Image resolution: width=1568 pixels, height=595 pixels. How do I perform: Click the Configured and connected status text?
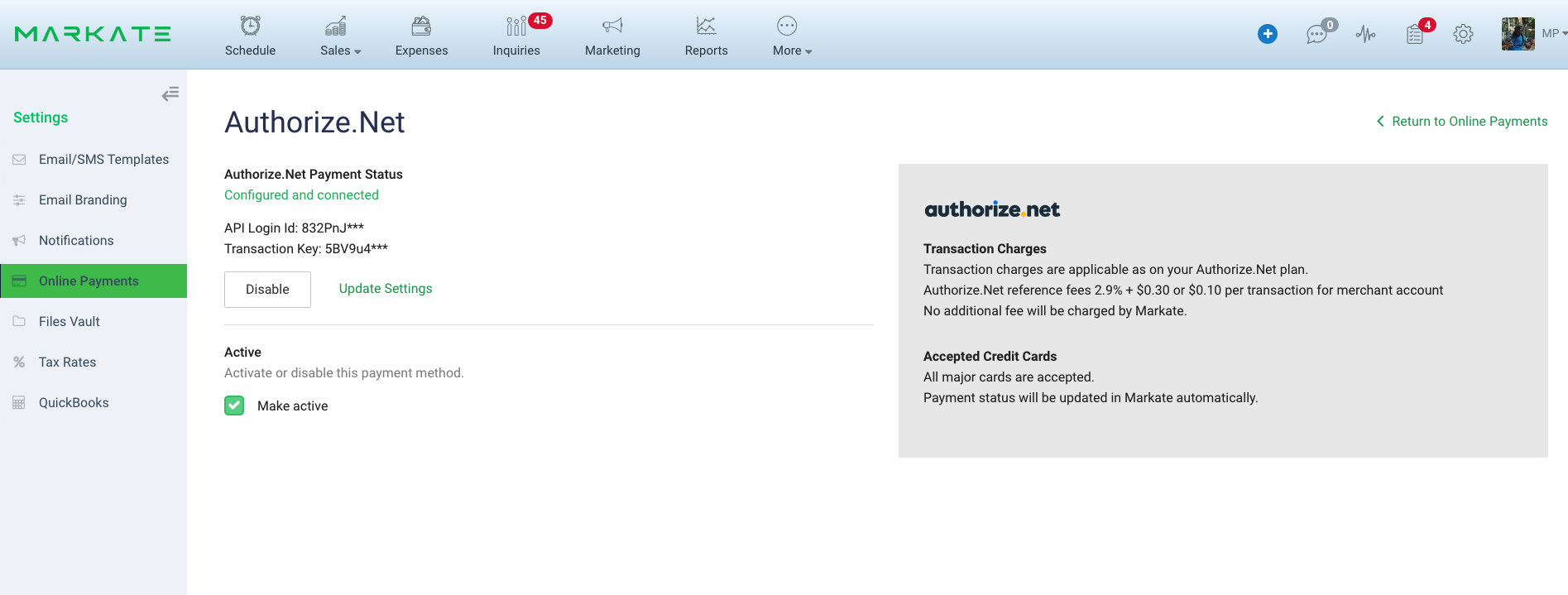coord(301,195)
